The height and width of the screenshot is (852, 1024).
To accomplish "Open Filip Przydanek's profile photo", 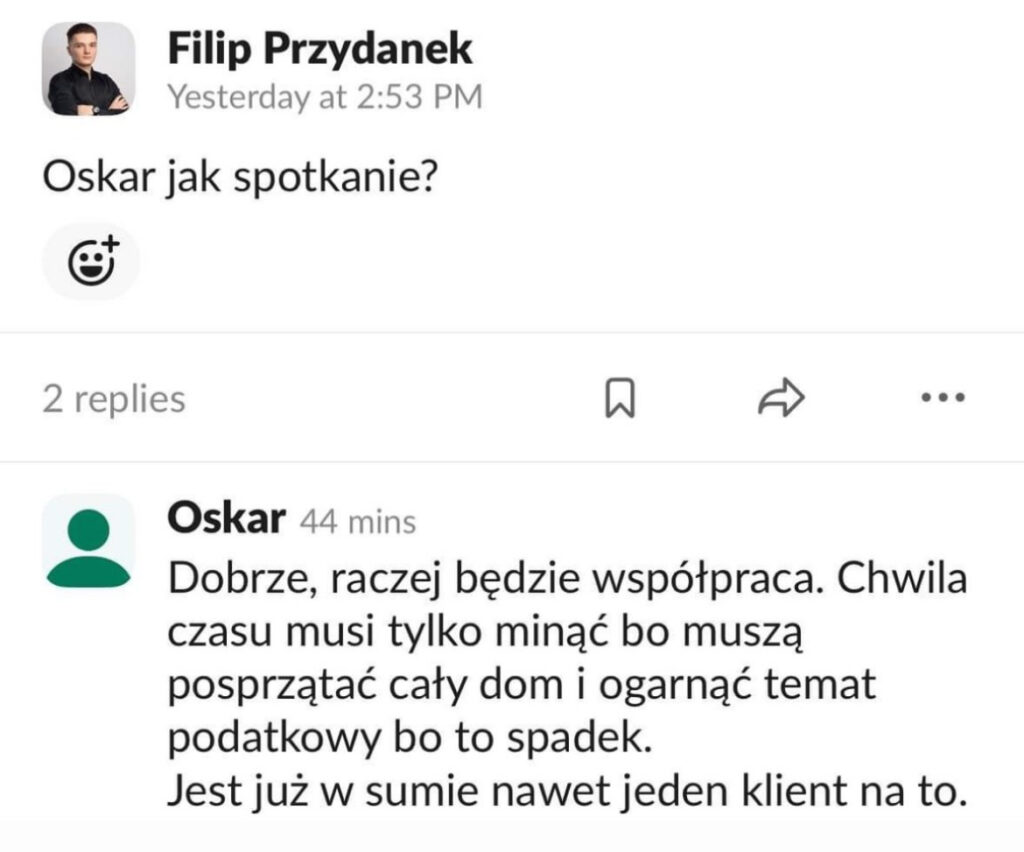I will tap(88, 69).
